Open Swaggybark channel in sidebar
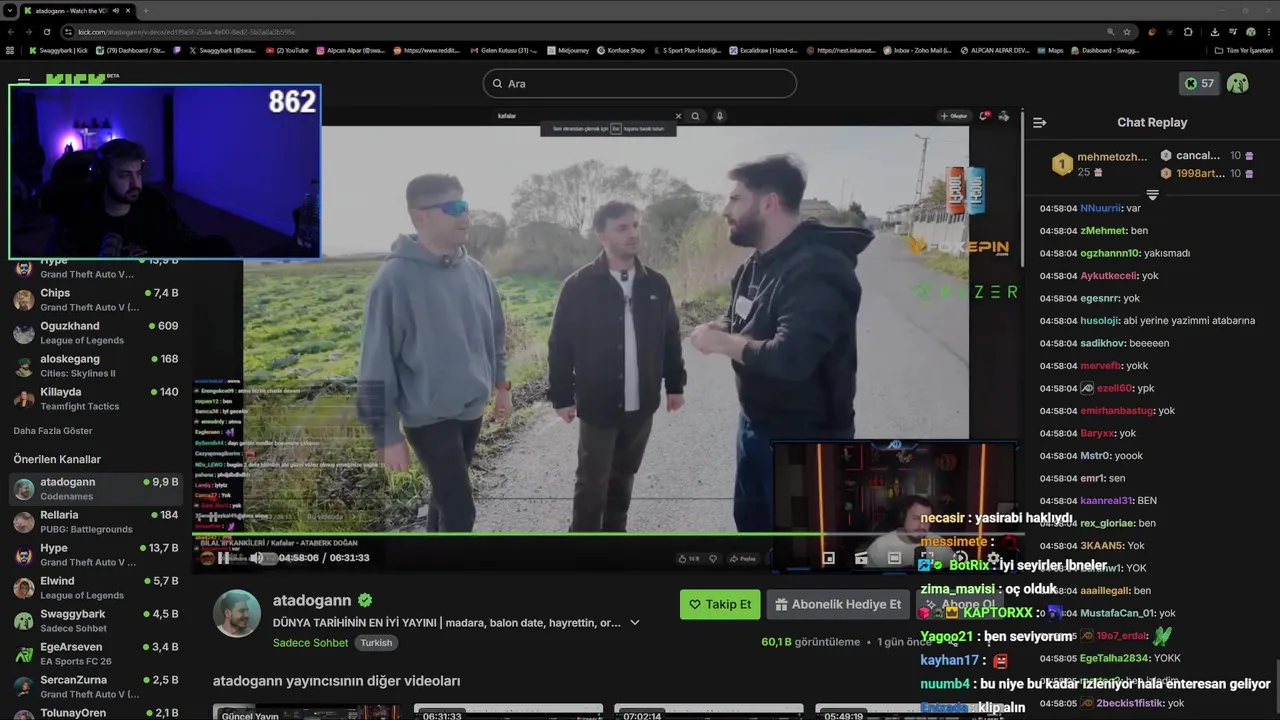Image resolution: width=1280 pixels, height=720 pixels. [x=96, y=621]
